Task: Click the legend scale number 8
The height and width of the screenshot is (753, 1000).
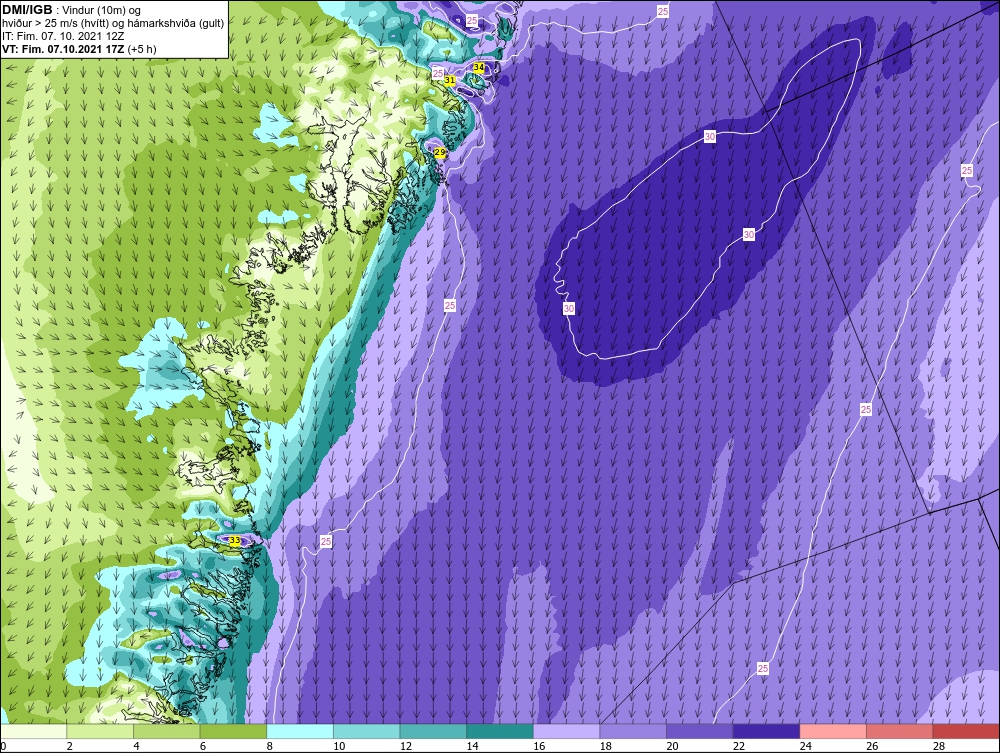Action: (x=270, y=746)
